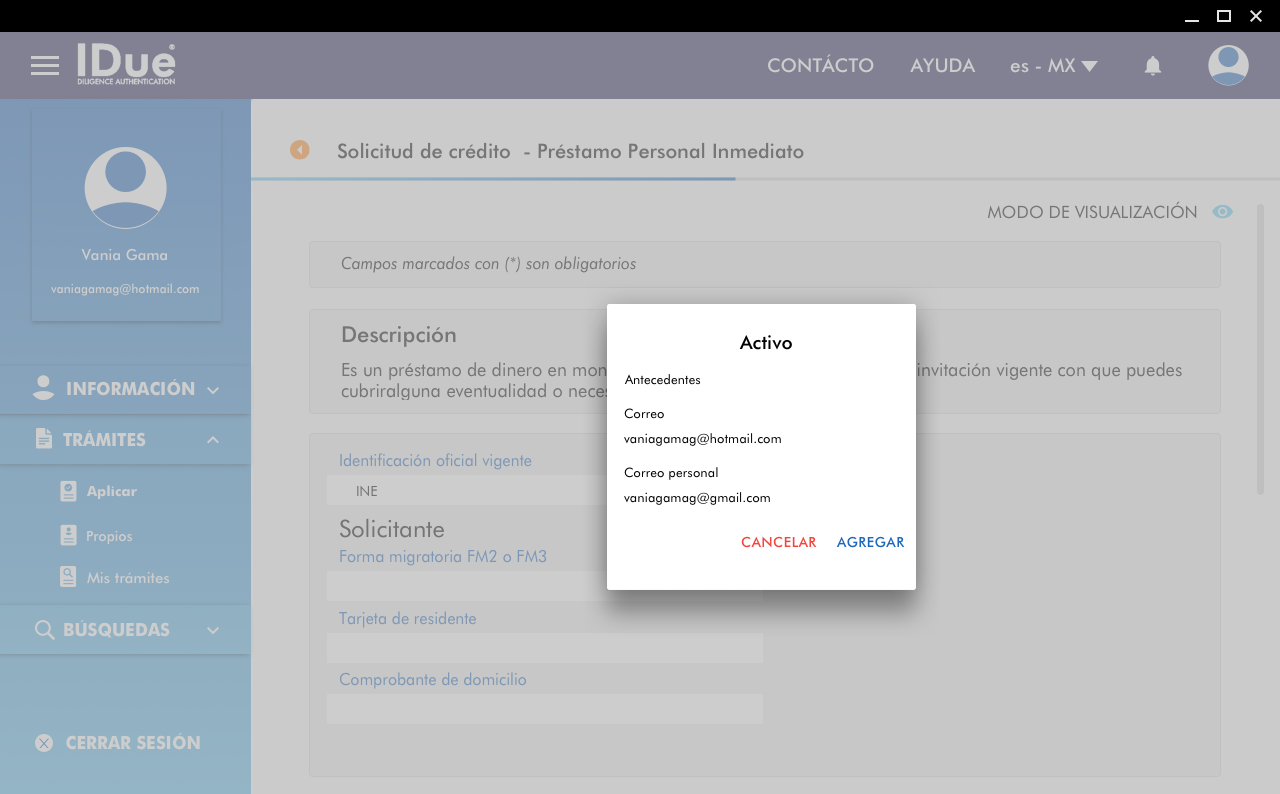Click the Mis trámites sidebar icon
Viewport: 1280px width, 794px height.
(68, 578)
